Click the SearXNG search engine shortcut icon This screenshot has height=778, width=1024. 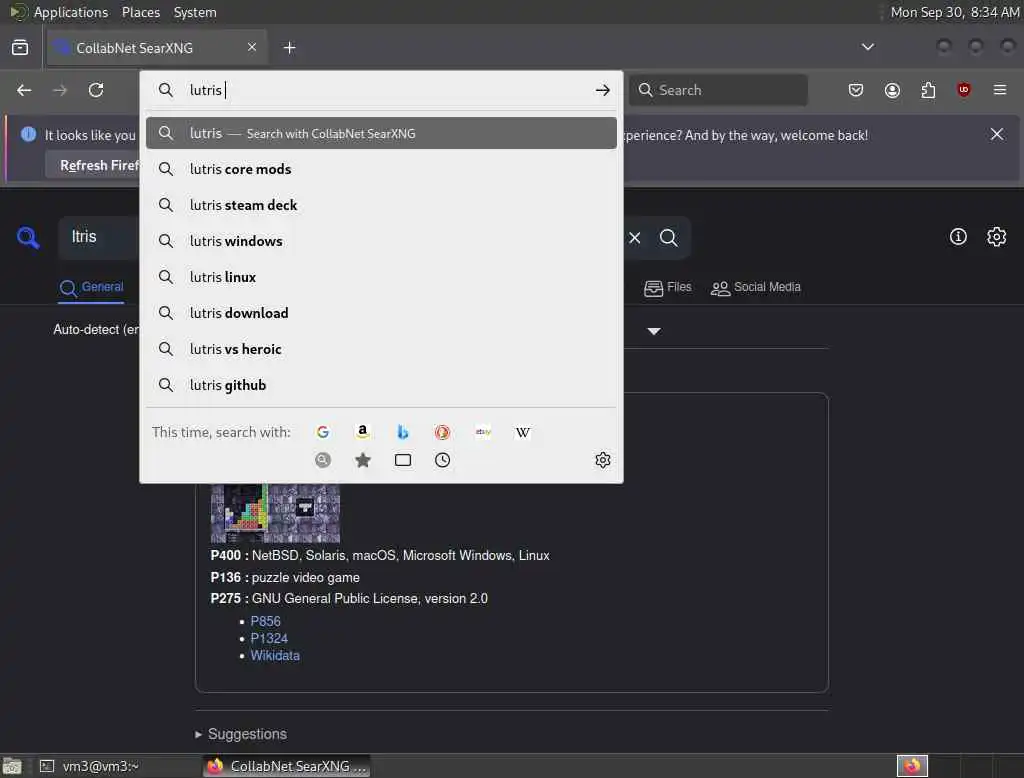point(323,460)
